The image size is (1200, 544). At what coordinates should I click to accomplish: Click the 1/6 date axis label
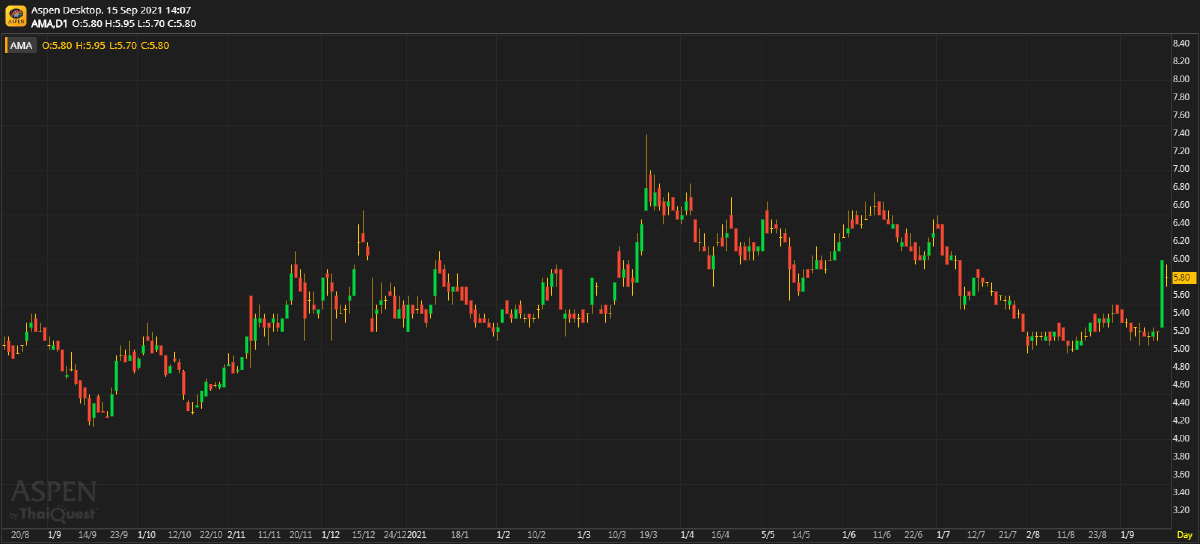tap(850, 535)
